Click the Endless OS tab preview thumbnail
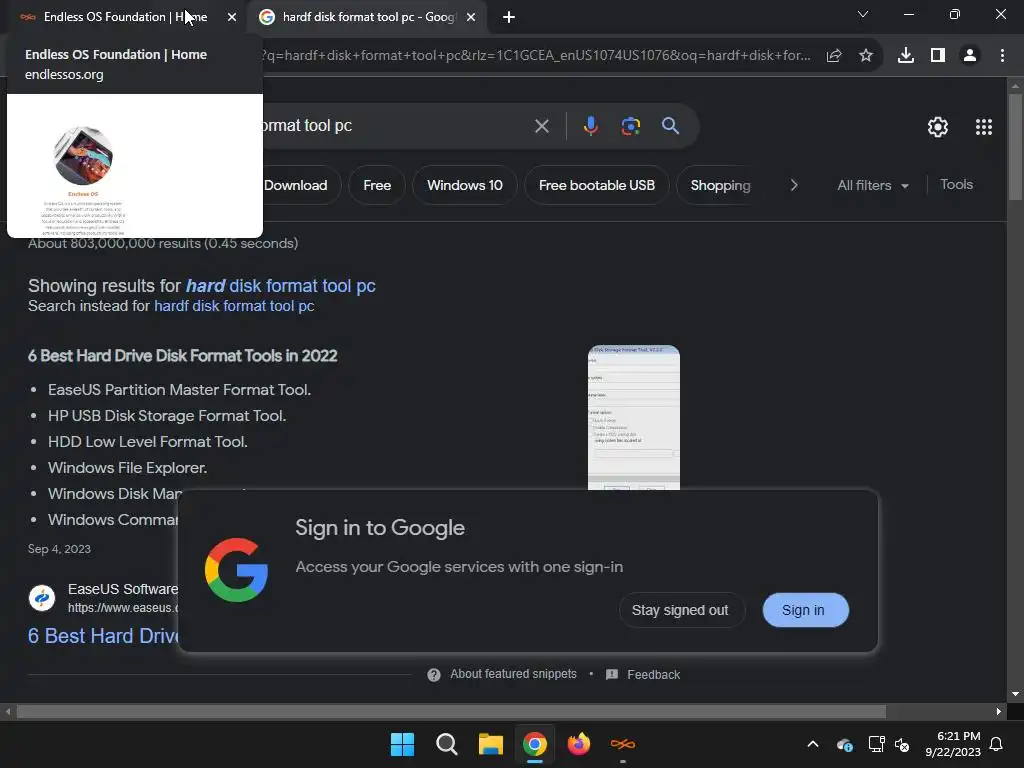The width and height of the screenshot is (1024, 768). tap(135, 166)
